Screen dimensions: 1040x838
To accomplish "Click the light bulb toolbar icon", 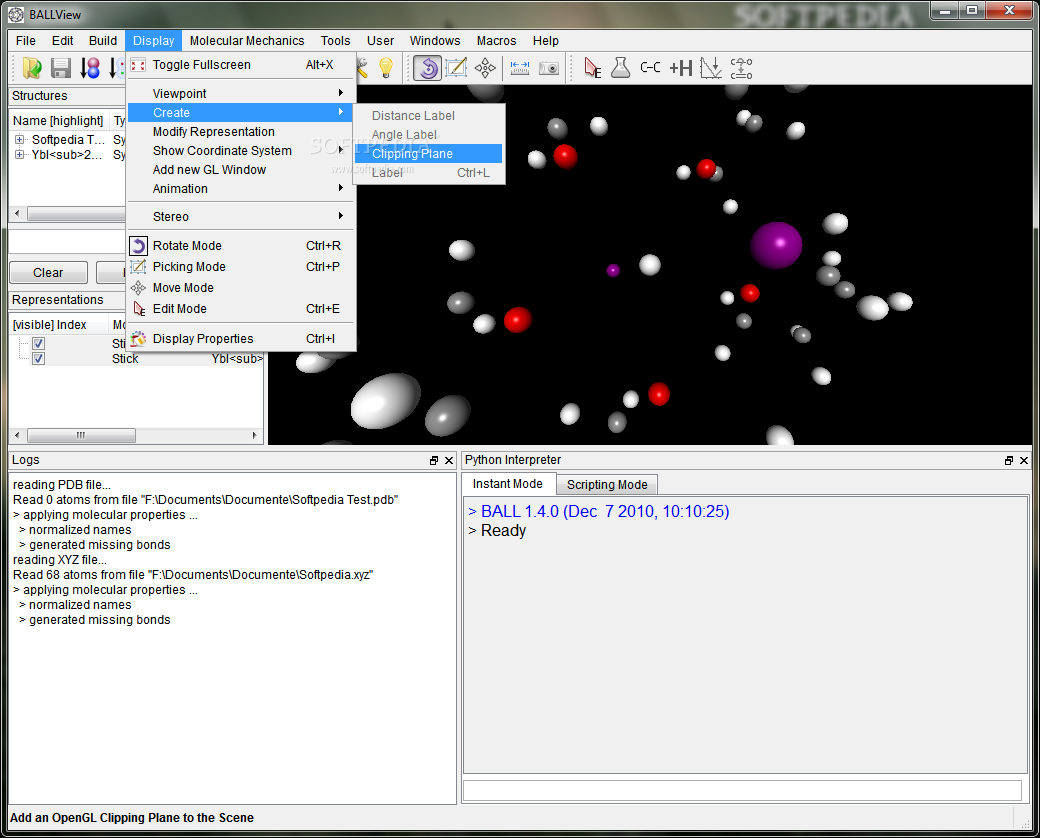I will 386,68.
